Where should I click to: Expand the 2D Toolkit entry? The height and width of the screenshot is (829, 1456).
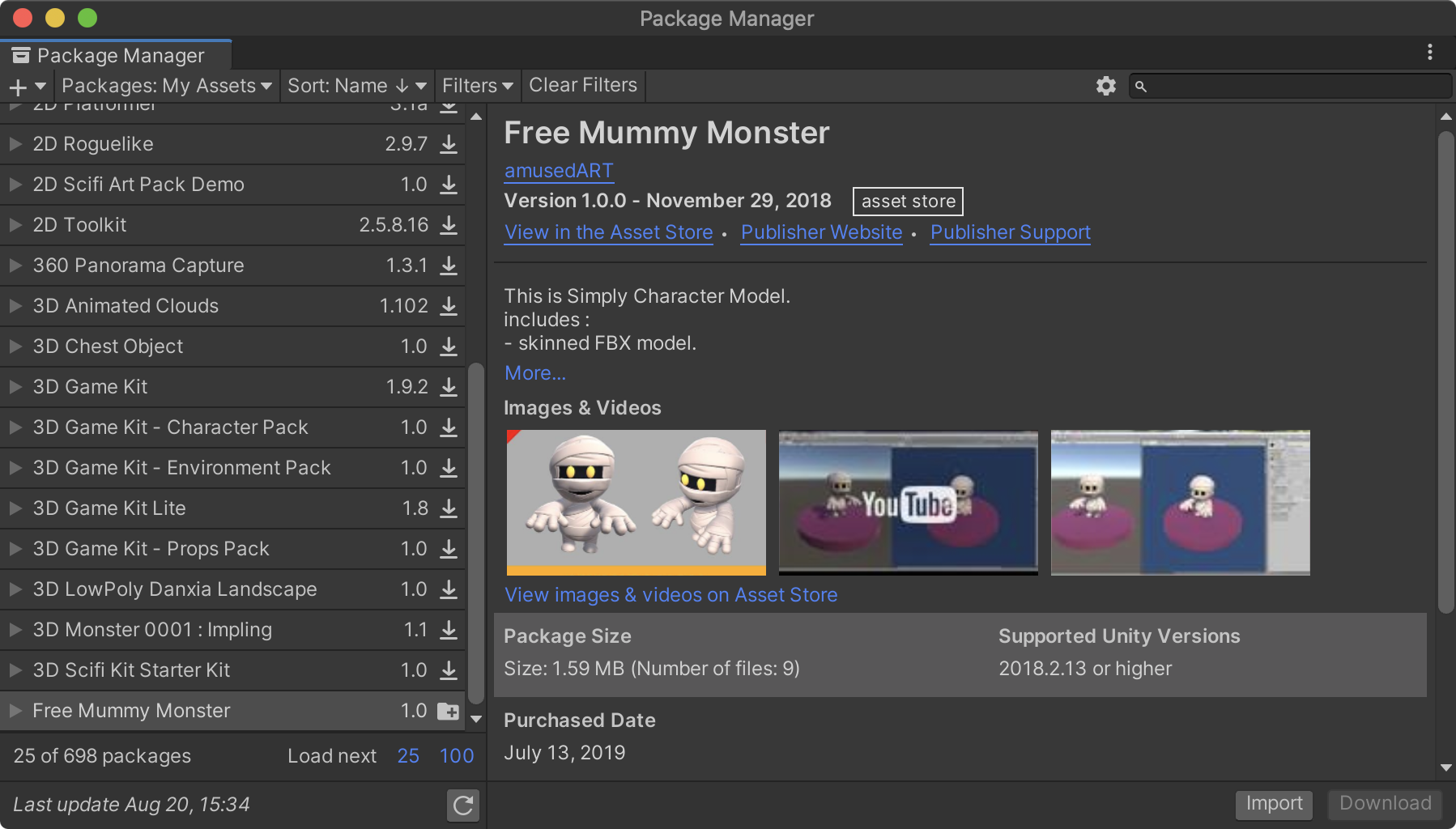[x=15, y=225]
